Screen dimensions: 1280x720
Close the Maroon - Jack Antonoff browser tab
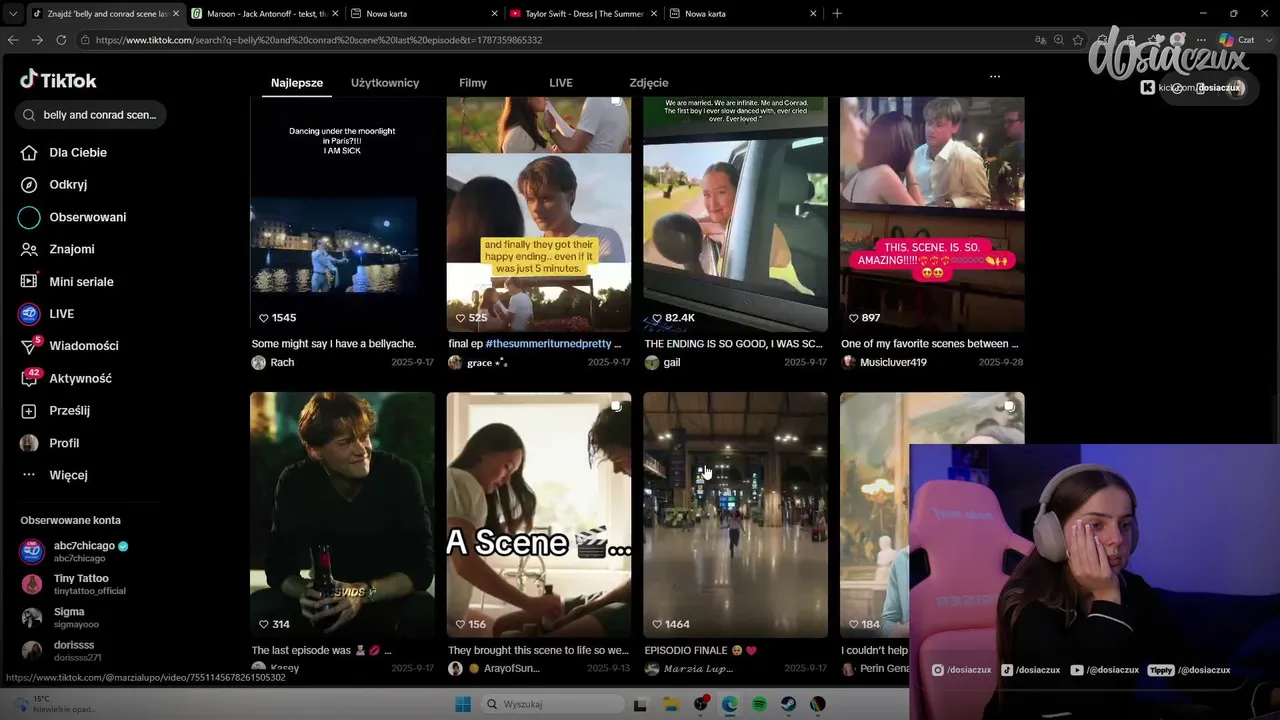click(x=335, y=14)
